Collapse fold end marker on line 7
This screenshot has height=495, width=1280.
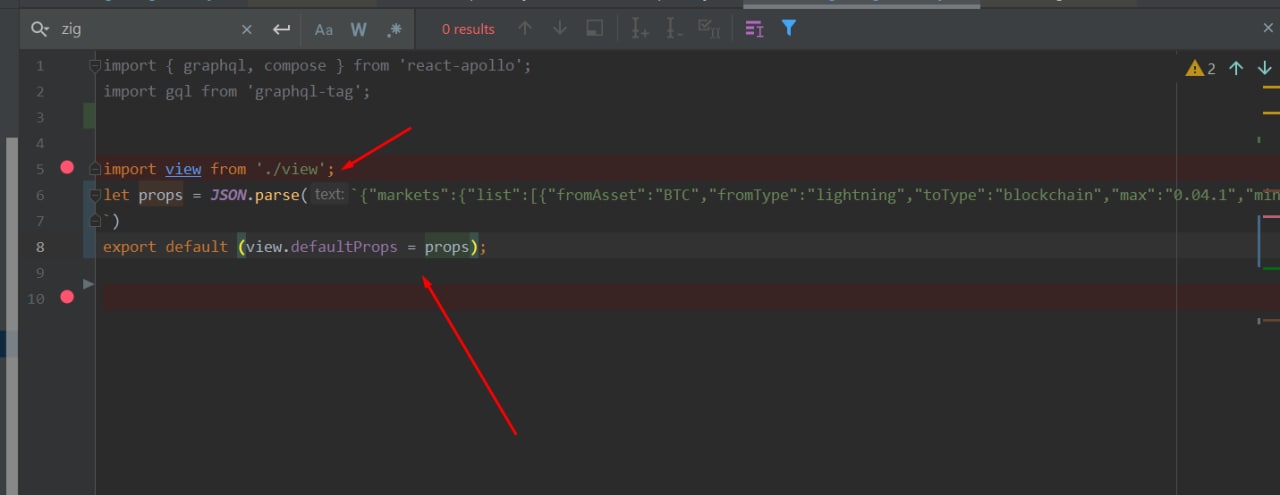tap(94, 220)
